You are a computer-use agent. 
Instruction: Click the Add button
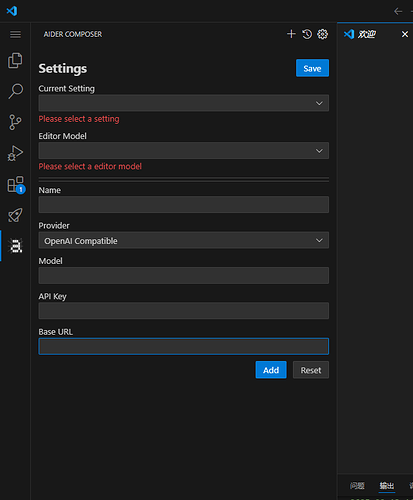(x=271, y=370)
